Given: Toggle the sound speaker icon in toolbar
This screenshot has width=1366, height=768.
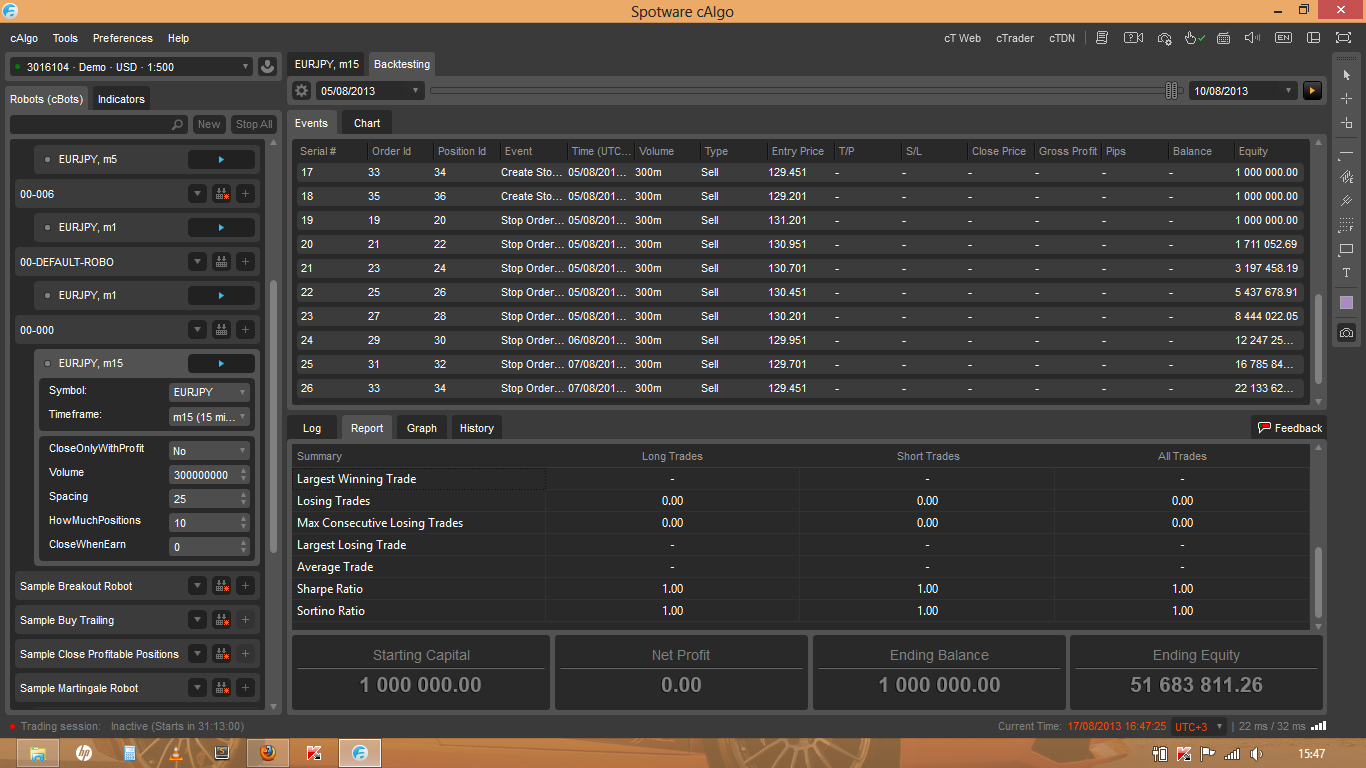Looking at the screenshot, I should [1252, 38].
